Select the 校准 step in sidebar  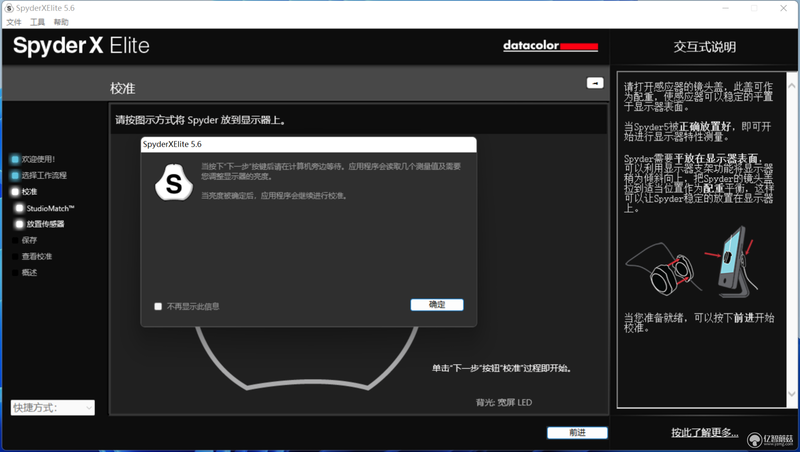(29, 192)
